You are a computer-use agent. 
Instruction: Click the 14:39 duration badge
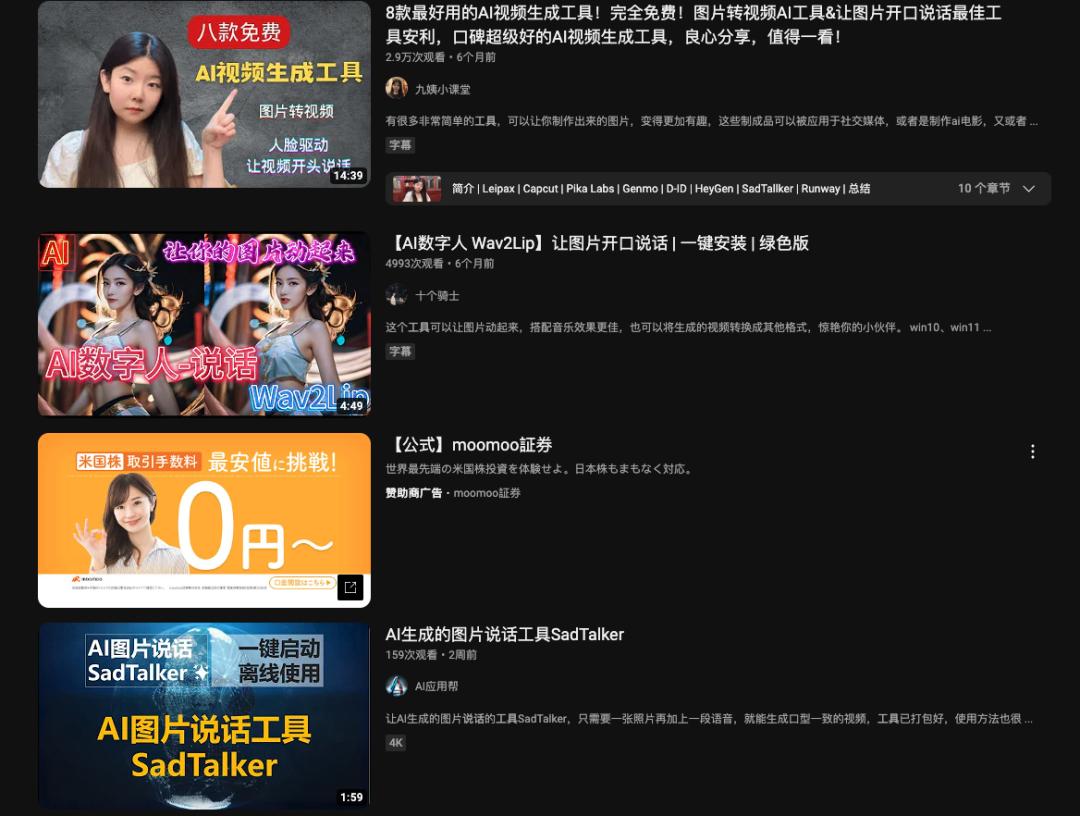348,176
